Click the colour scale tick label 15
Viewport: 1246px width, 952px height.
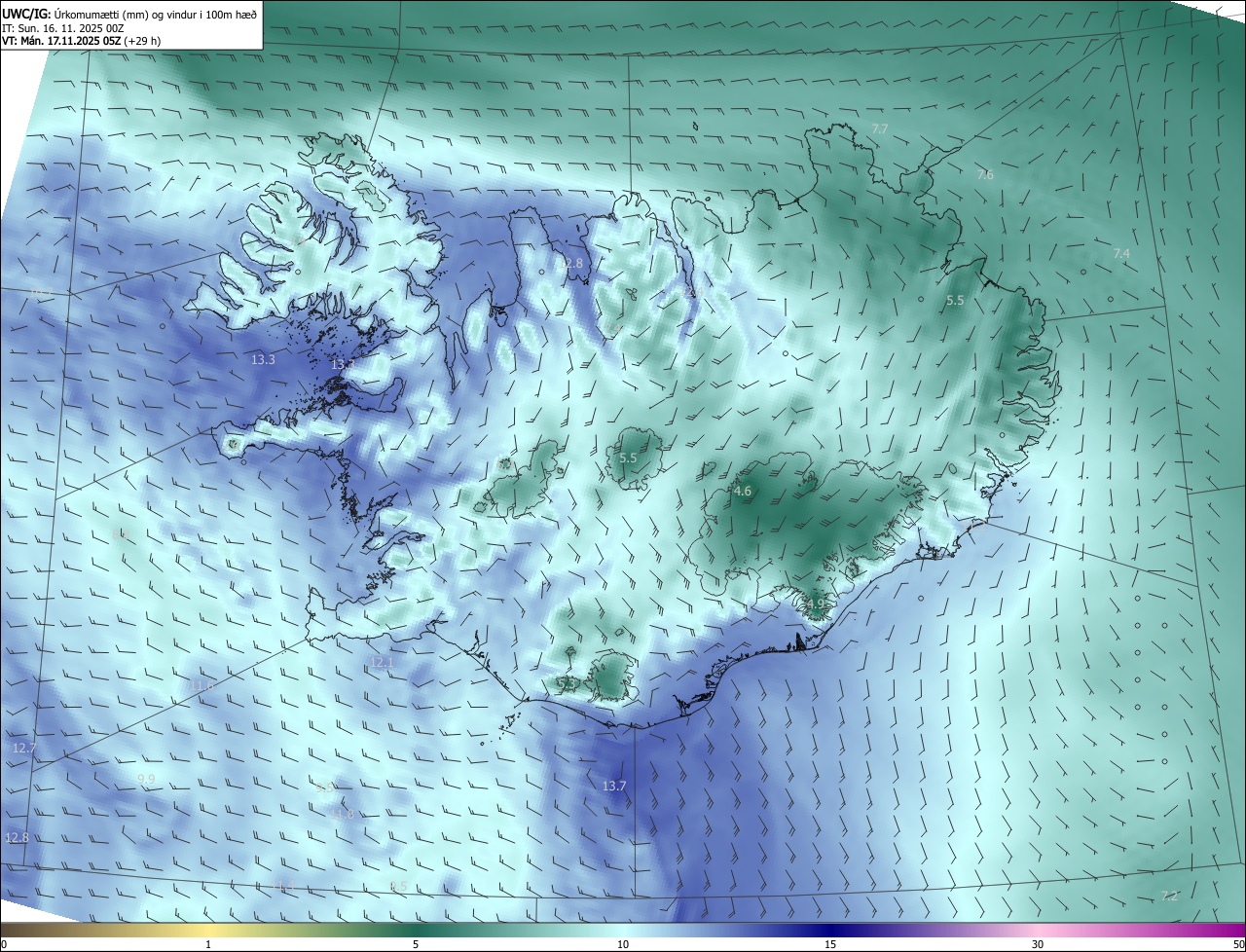830,944
